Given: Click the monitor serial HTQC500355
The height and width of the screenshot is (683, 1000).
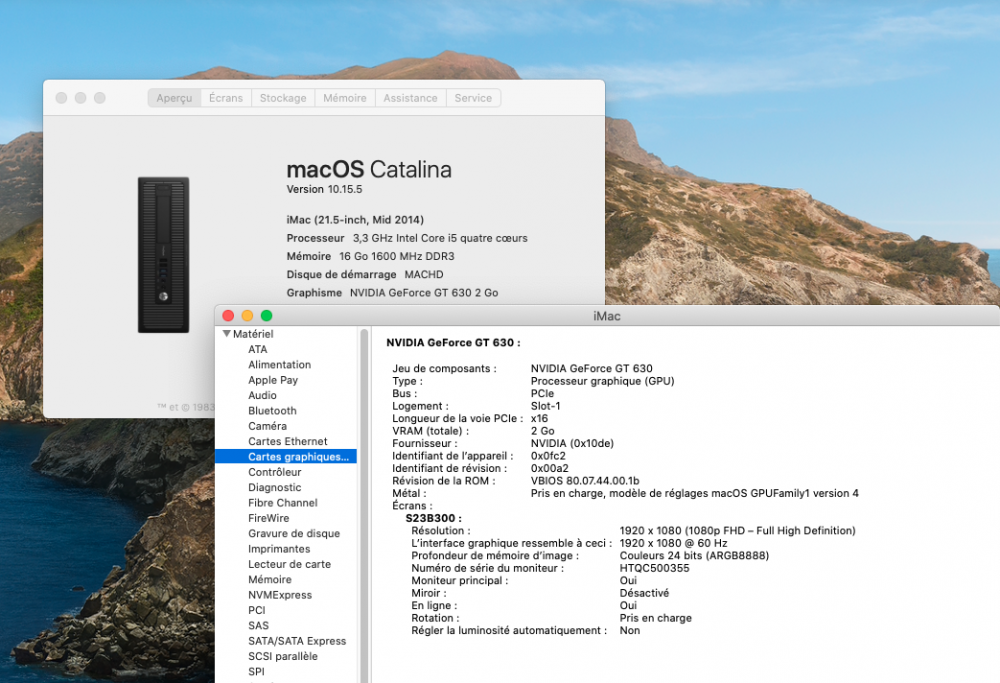Looking at the screenshot, I should (x=654, y=568).
